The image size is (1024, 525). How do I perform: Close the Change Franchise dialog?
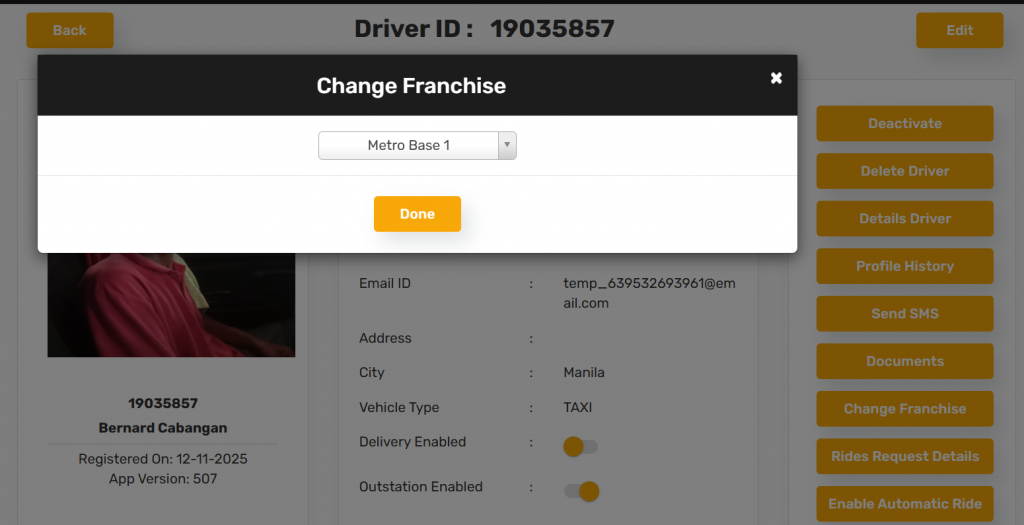click(776, 78)
